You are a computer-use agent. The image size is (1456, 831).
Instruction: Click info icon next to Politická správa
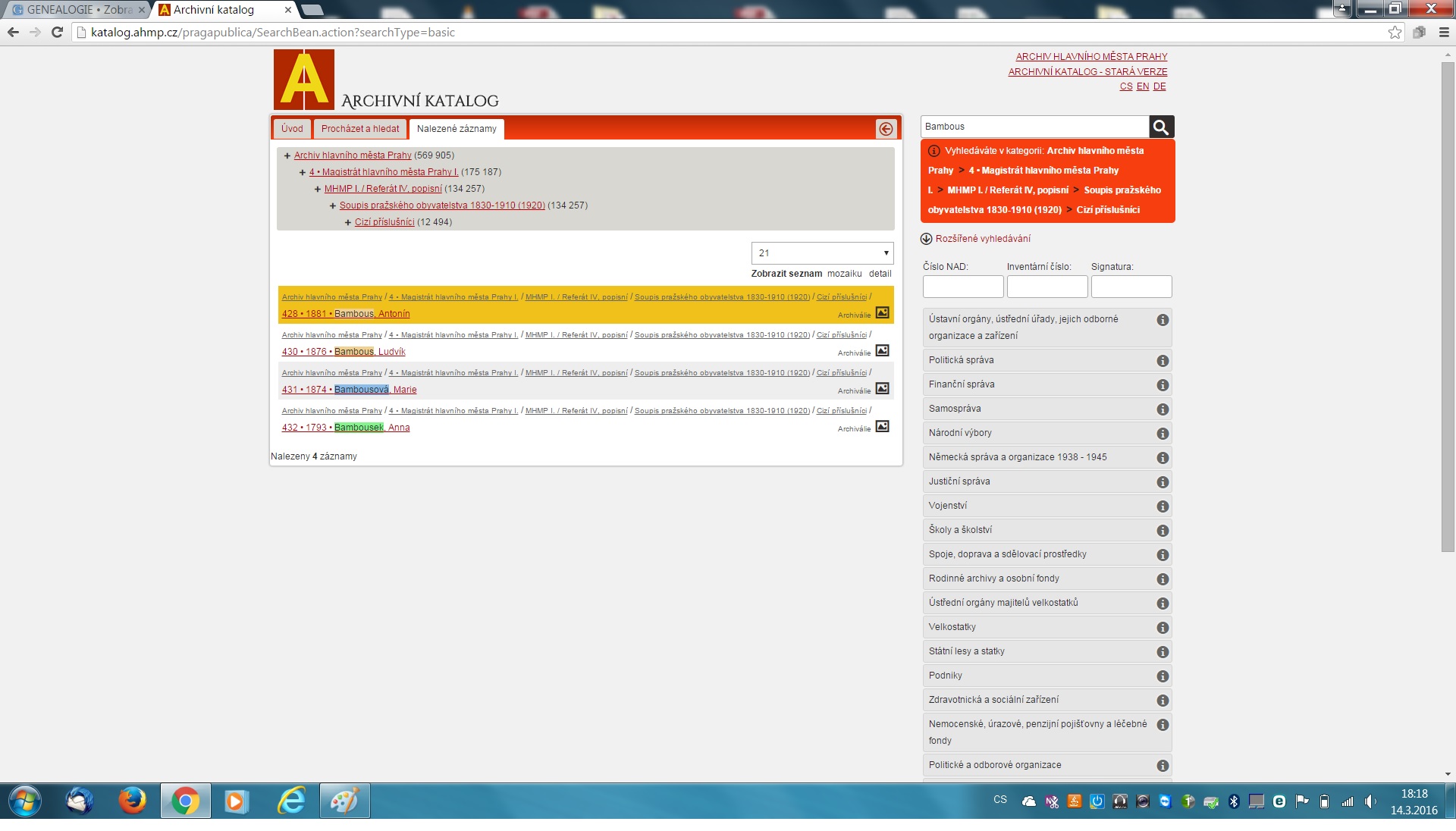coord(1162,361)
